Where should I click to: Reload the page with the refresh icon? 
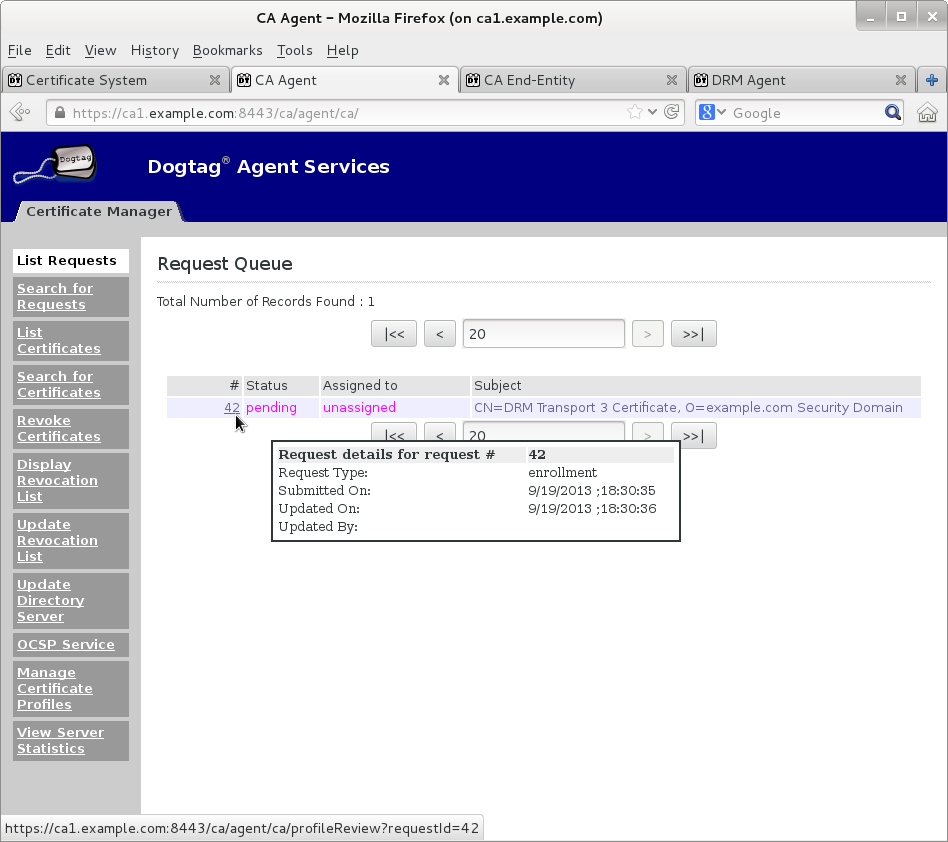(x=671, y=112)
